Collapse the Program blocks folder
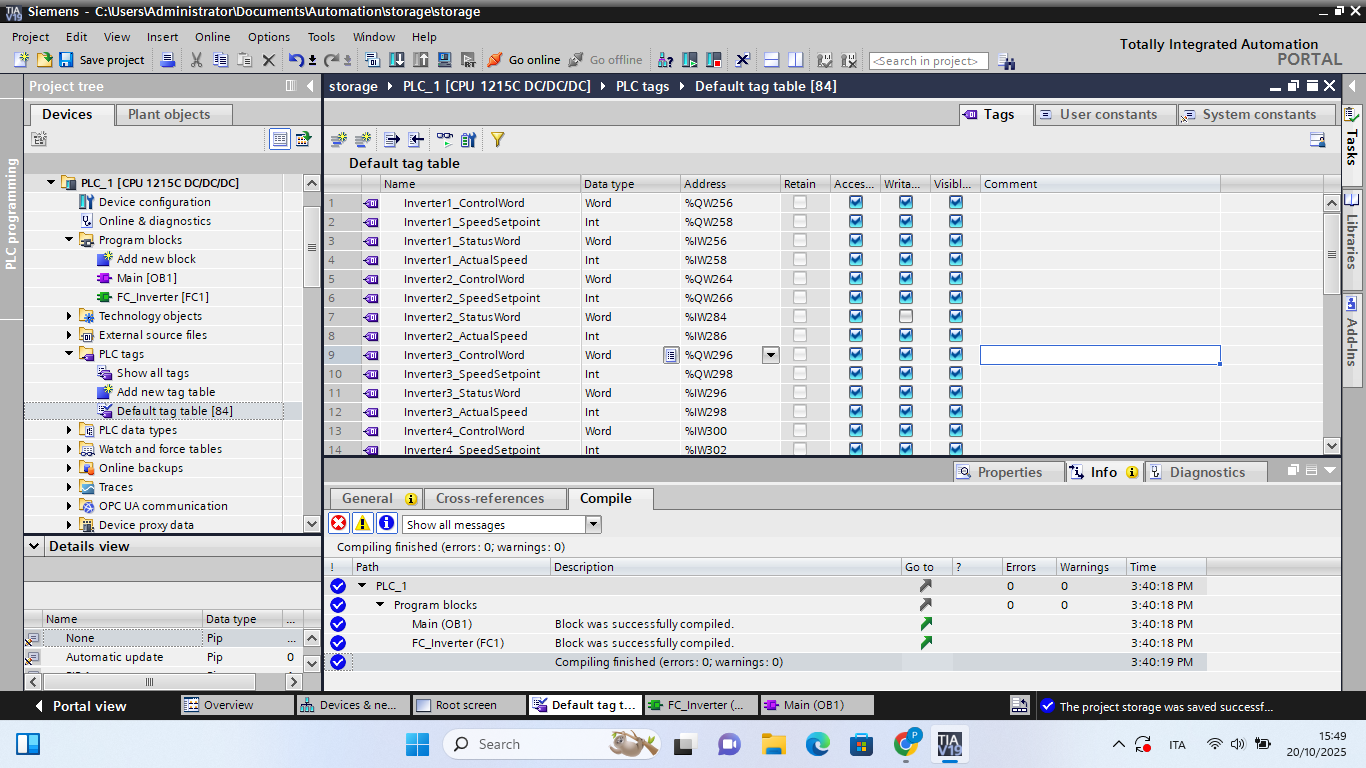The width and height of the screenshot is (1366, 768). point(70,240)
